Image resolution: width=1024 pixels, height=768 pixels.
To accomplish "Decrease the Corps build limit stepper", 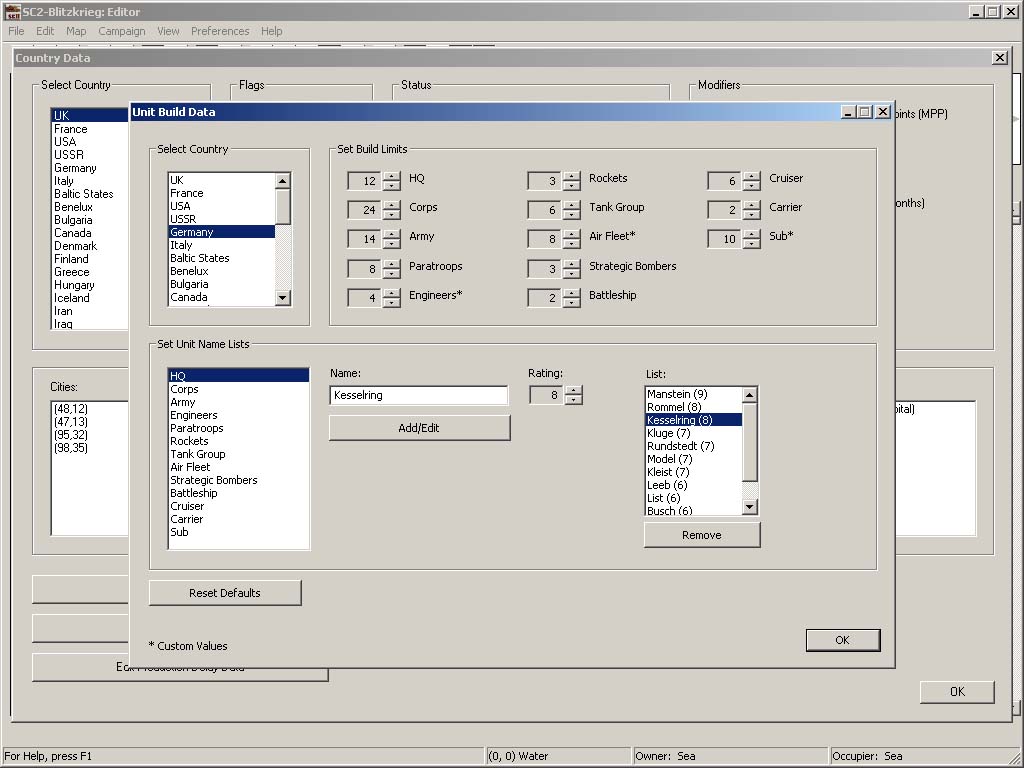I will click(391, 215).
